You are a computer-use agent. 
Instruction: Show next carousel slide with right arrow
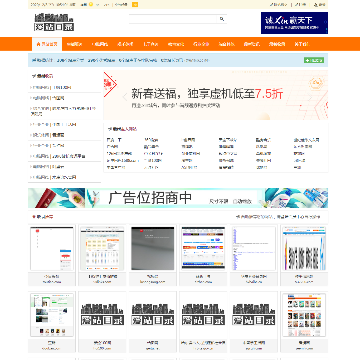tap(310, 97)
